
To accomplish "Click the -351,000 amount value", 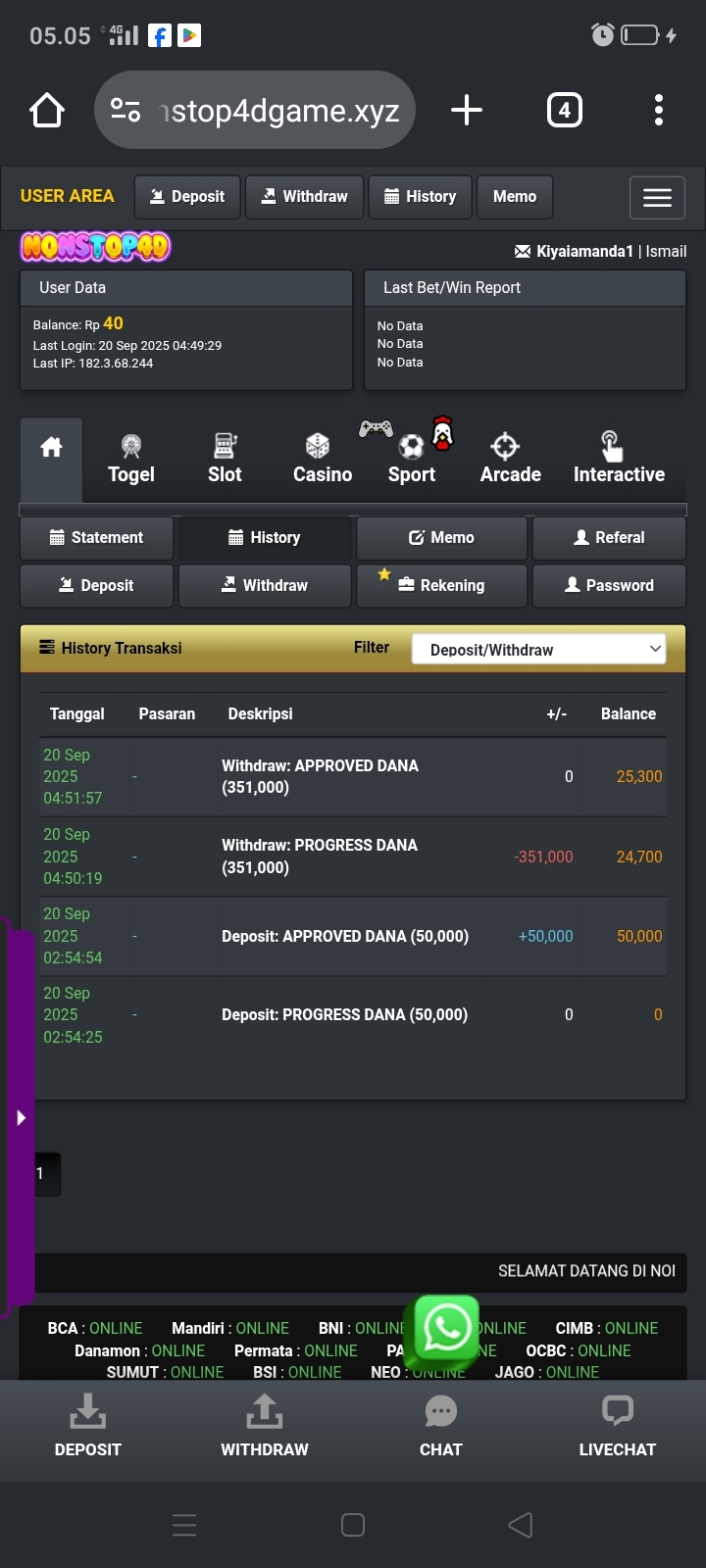I will (x=543, y=857).
